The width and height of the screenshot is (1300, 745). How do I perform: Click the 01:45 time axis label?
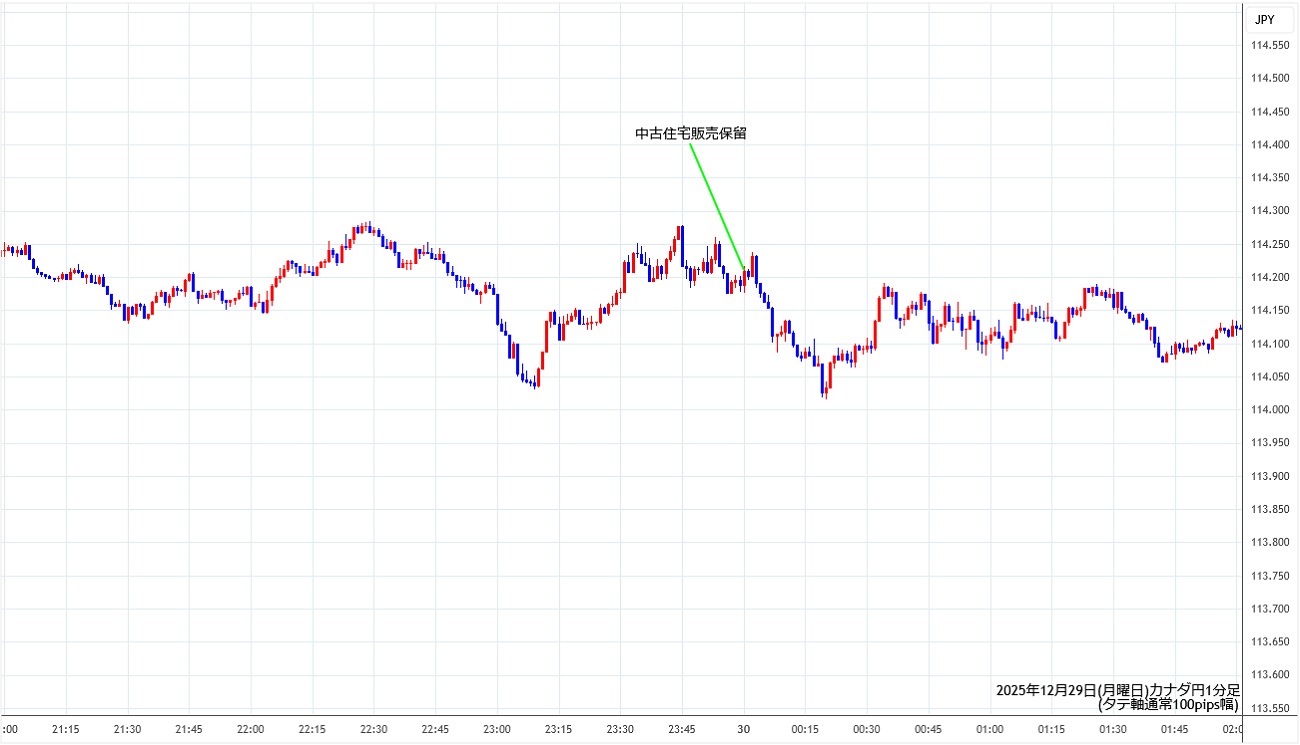pos(1174,730)
